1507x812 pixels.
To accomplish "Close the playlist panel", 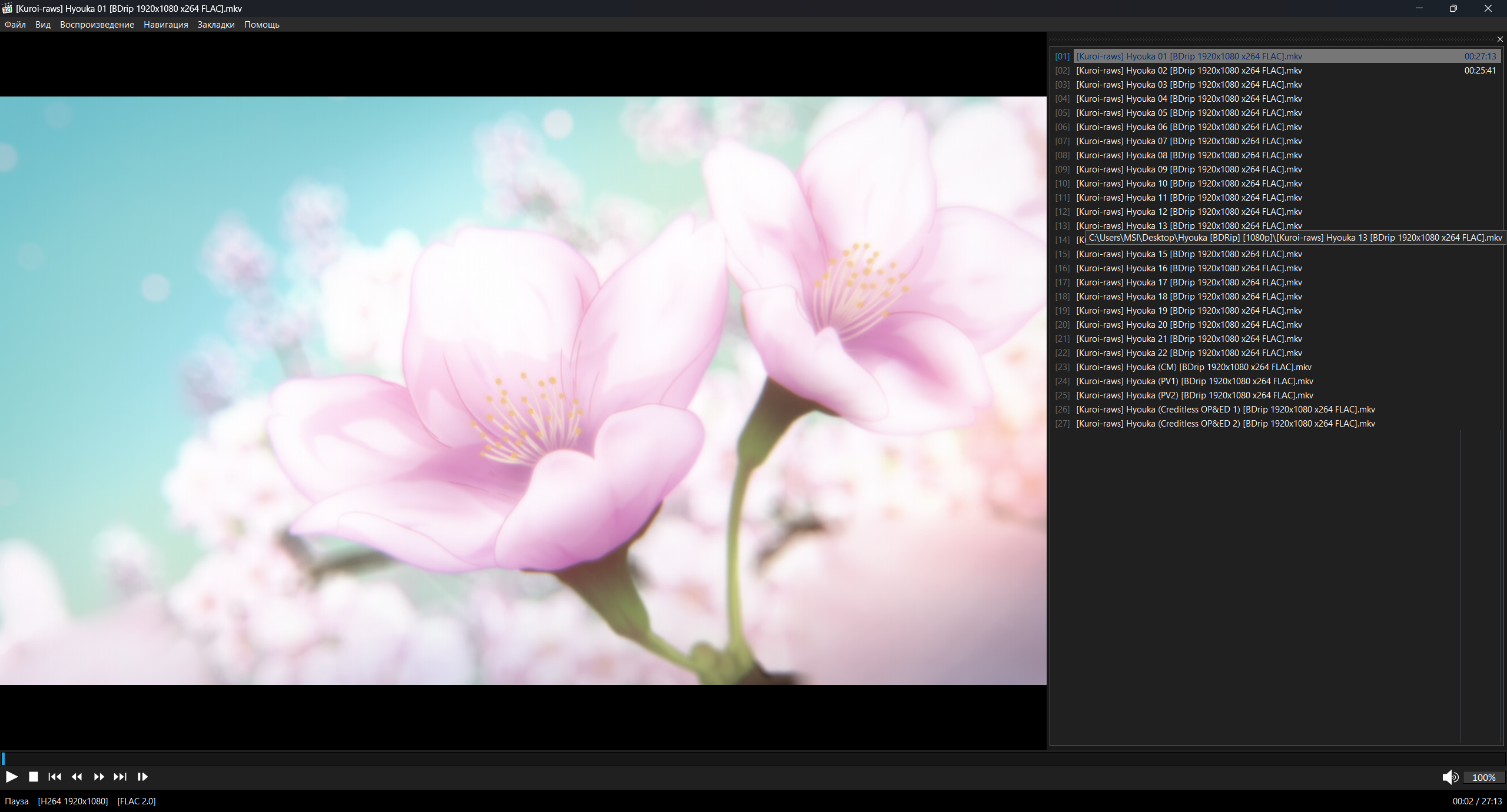I will click(1500, 39).
